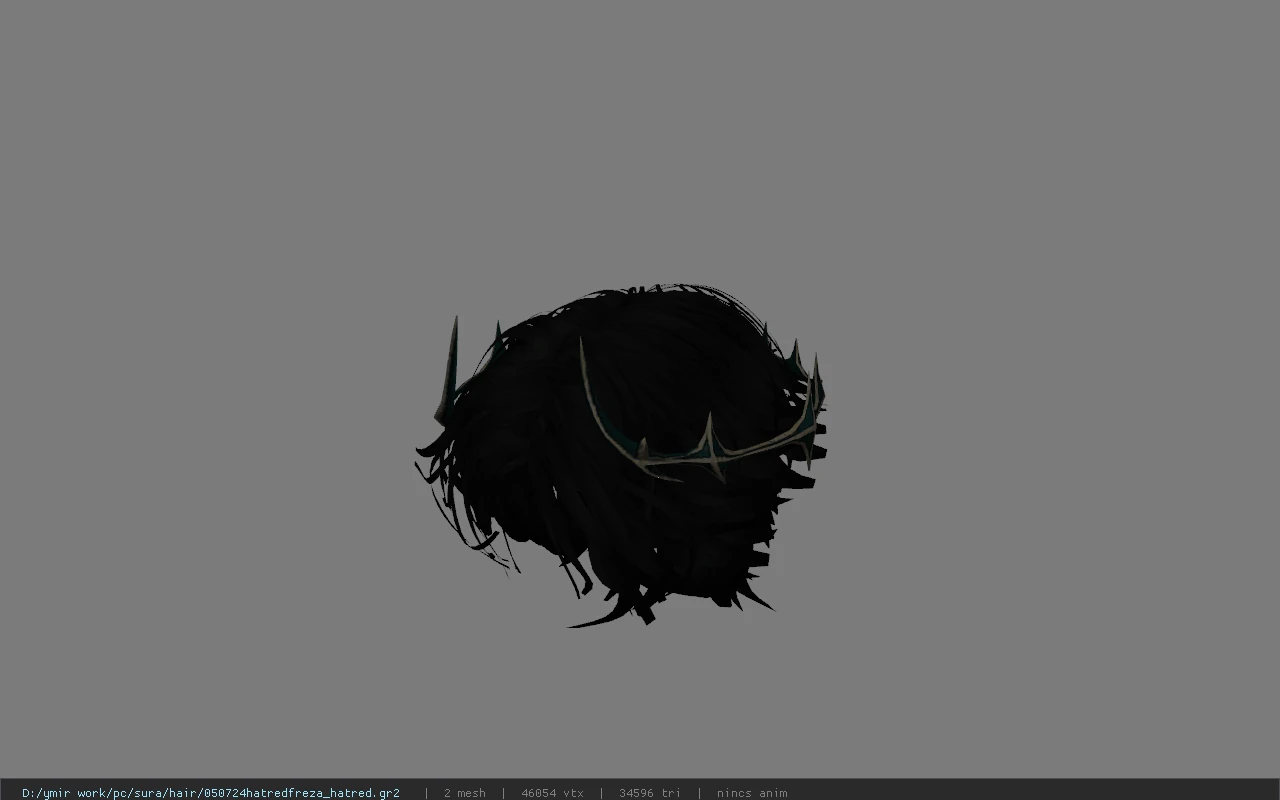The width and height of the screenshot is (1280, 800).
Task: Click the "2 mesh" status entry
Action: click(x=465, y=793)
